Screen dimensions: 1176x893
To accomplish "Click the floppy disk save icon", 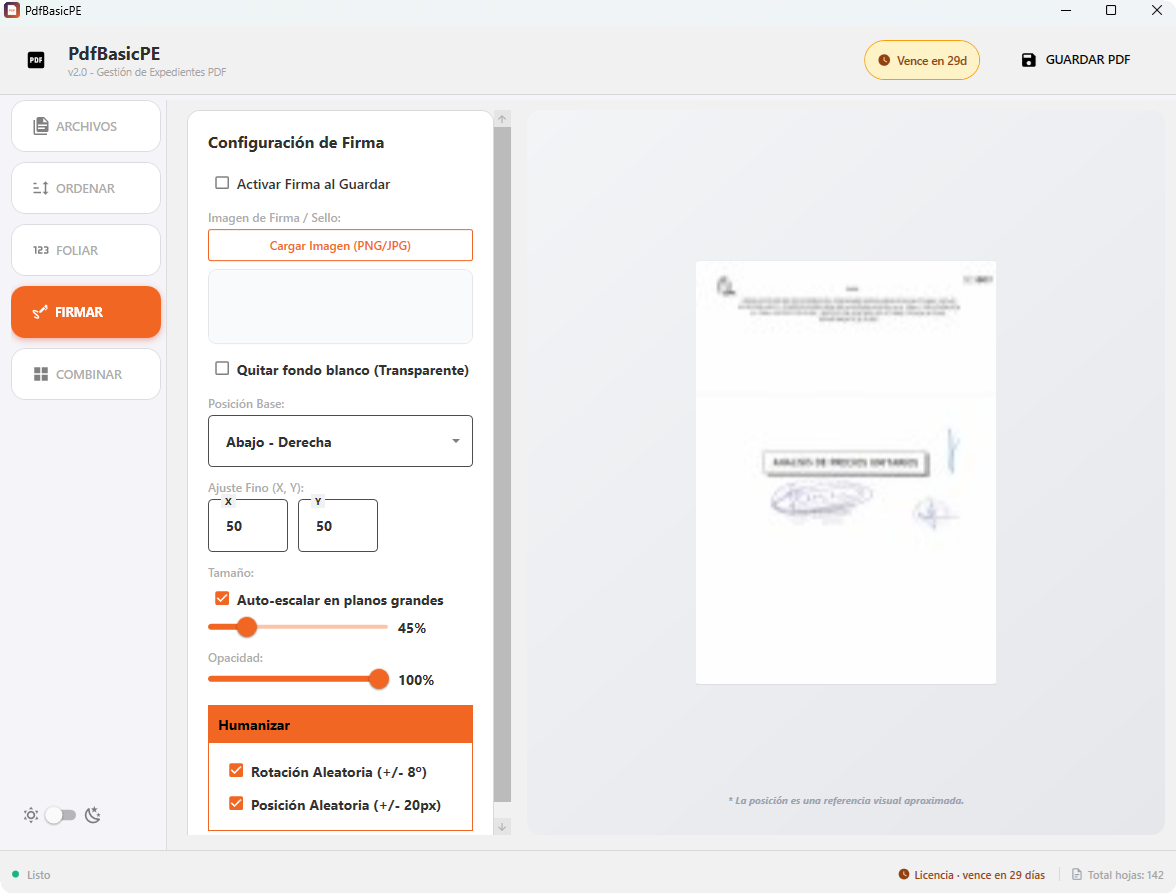I will pyautogui.click(x=1028, y=60).
